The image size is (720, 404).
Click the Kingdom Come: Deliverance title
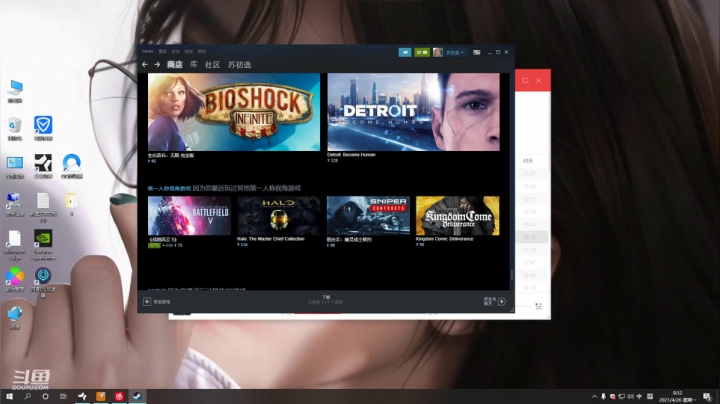point(444,239)
